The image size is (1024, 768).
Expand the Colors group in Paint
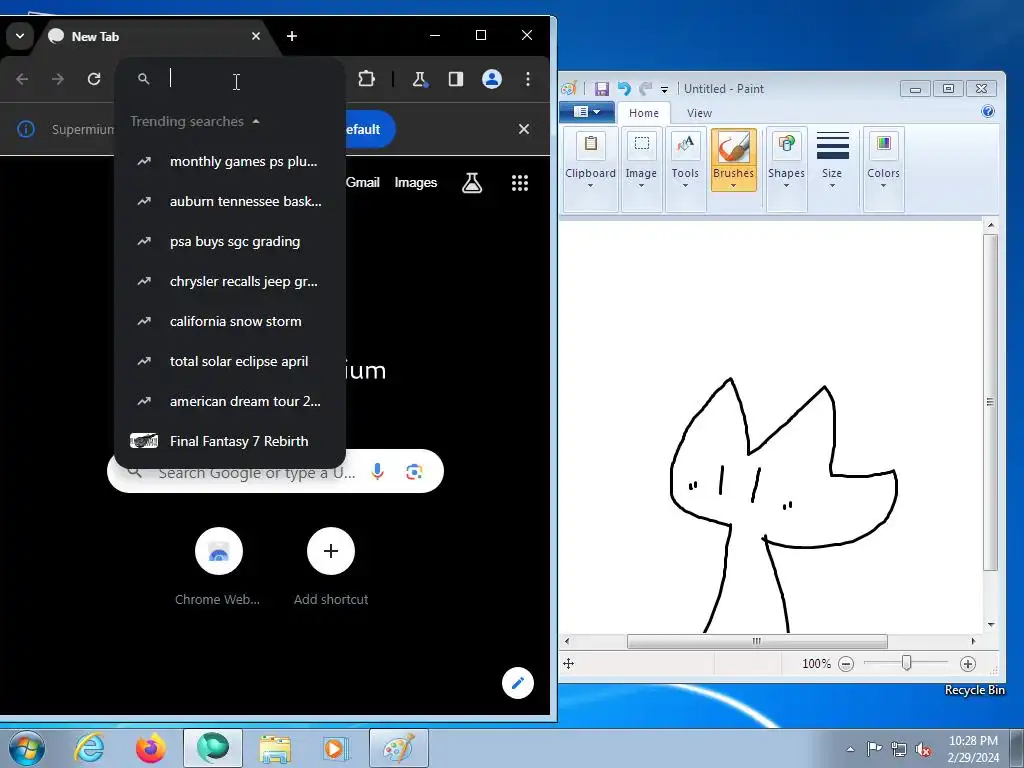point(884,168)
